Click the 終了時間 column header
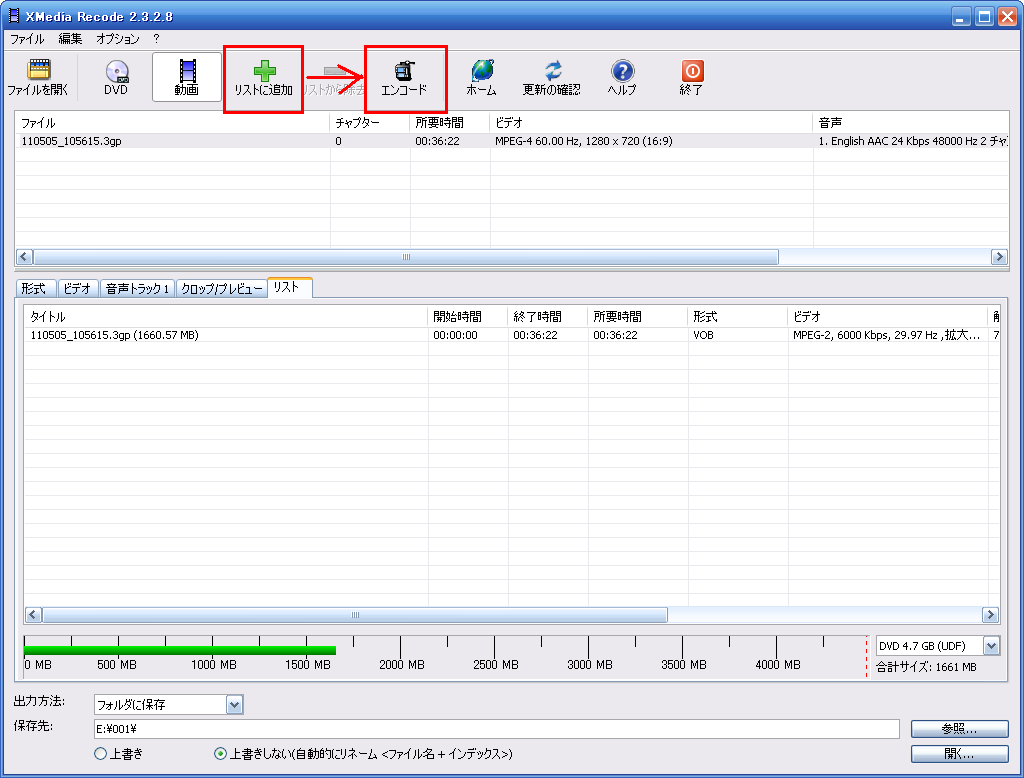This screenshot has width=1024, height=778. [x=548, y=317]
